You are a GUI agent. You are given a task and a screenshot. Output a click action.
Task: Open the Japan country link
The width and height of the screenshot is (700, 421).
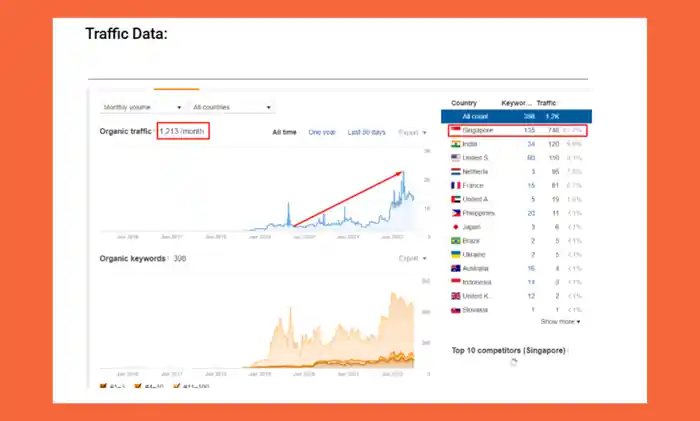click(x=471, y=227)
